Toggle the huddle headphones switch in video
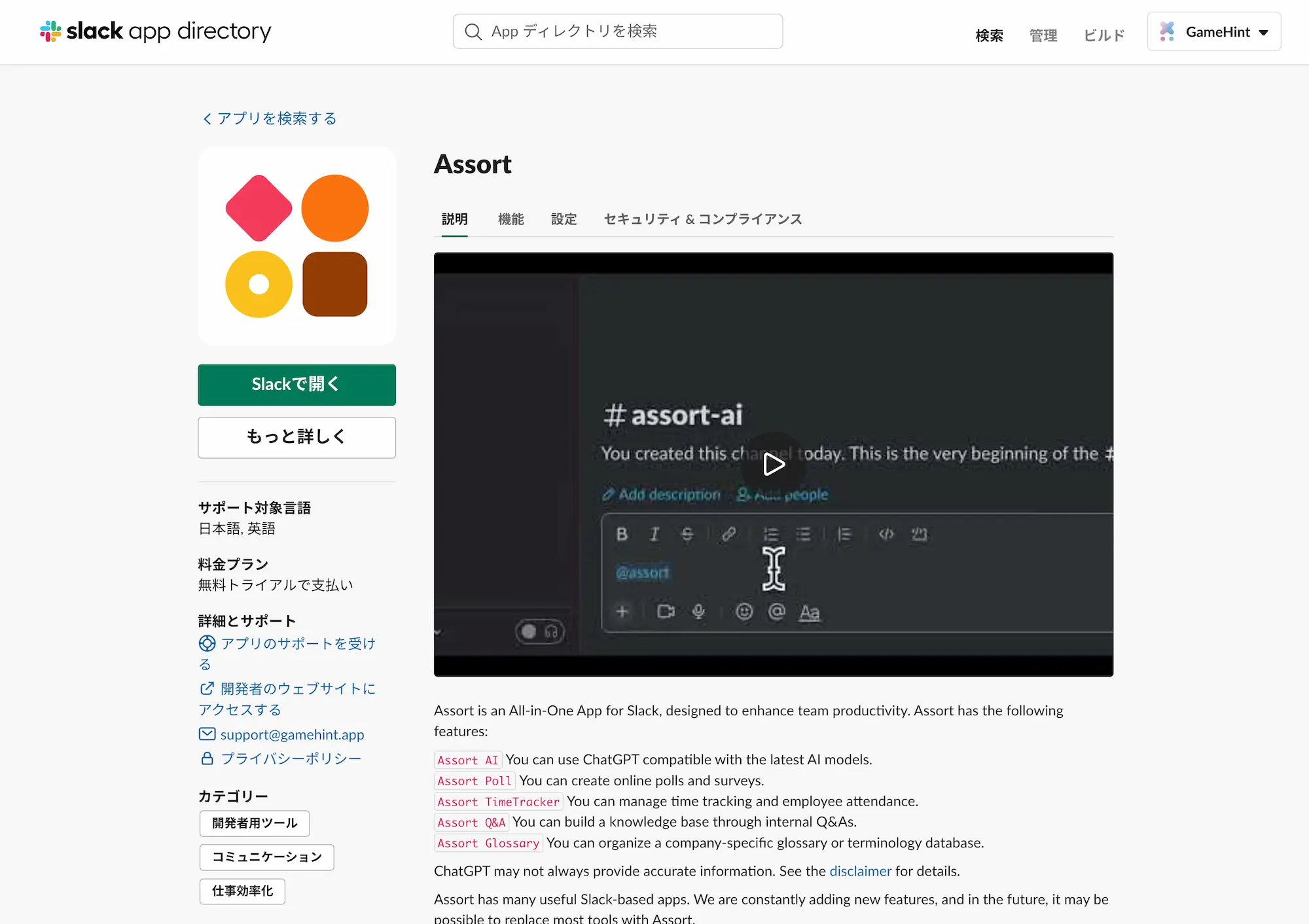This screenshot has width=1309, height=924. 539,631
